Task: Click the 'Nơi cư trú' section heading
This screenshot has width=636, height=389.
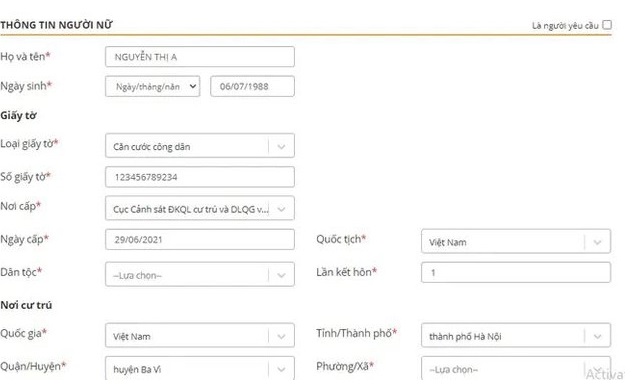Action: coord(26,305)
